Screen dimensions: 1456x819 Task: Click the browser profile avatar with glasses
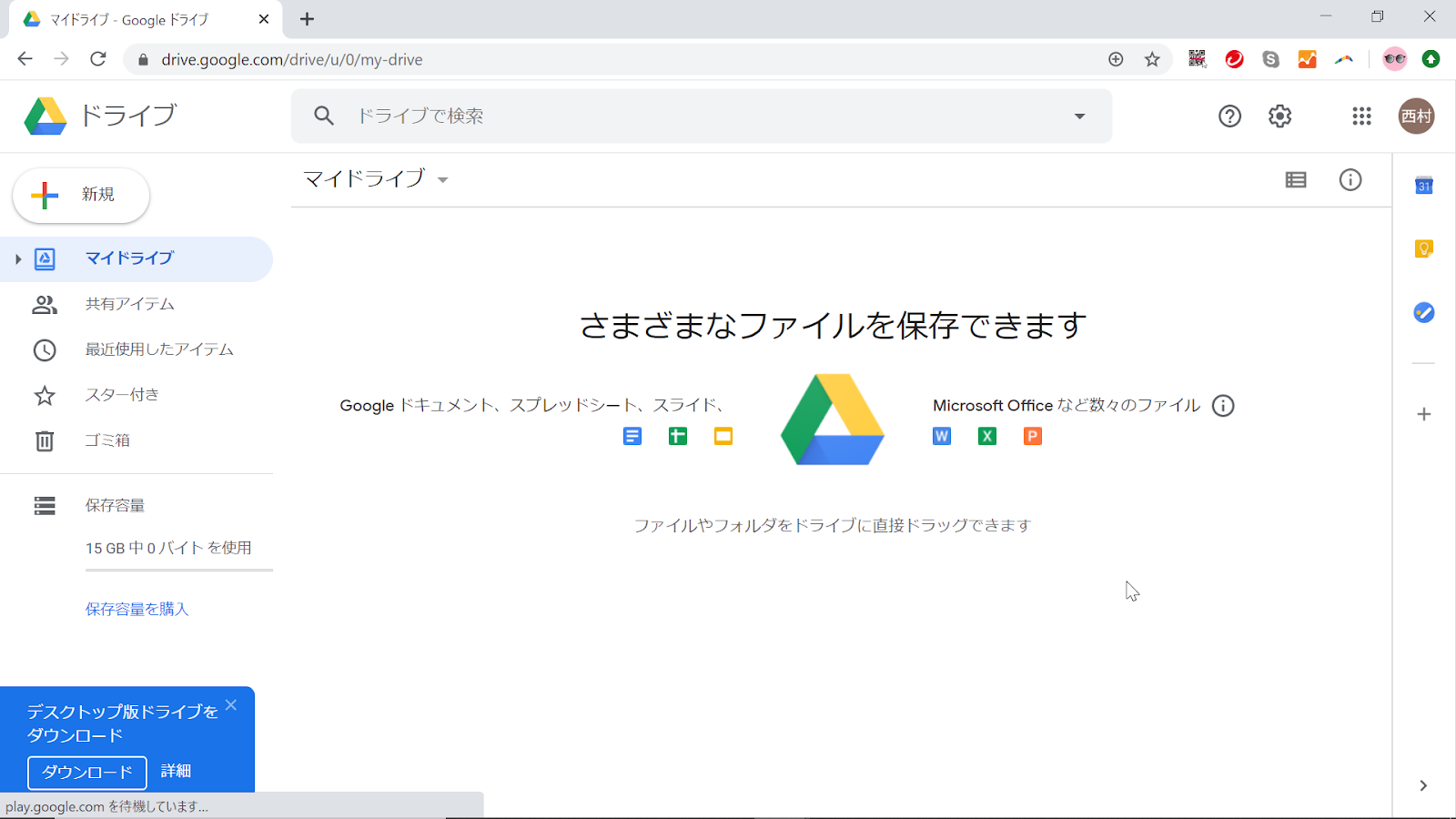[x=1394, y=59]
